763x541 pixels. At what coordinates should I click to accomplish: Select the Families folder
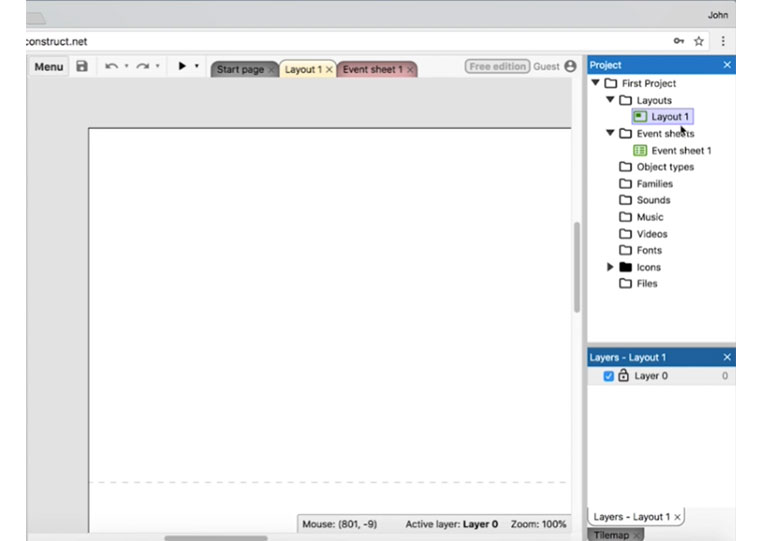point(654,184)
